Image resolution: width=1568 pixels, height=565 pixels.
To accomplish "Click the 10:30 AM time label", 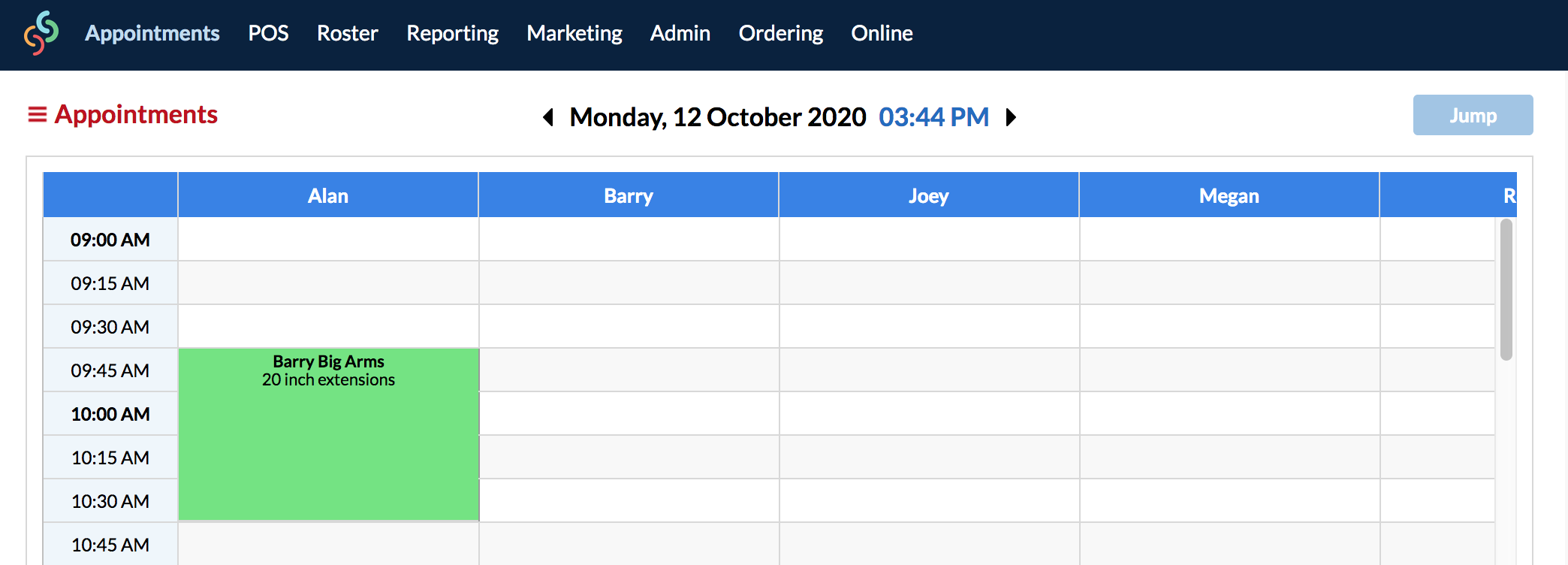I will pyautogui.click(x=110, y=501).
